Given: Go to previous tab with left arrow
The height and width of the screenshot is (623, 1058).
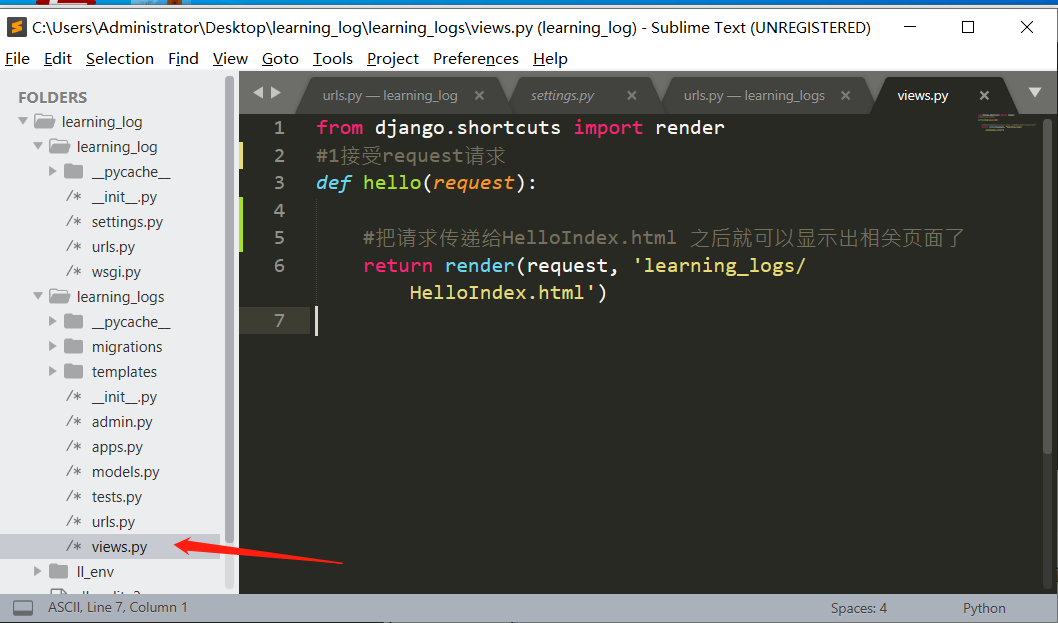Looking at the screenshot, I should 258,92.
